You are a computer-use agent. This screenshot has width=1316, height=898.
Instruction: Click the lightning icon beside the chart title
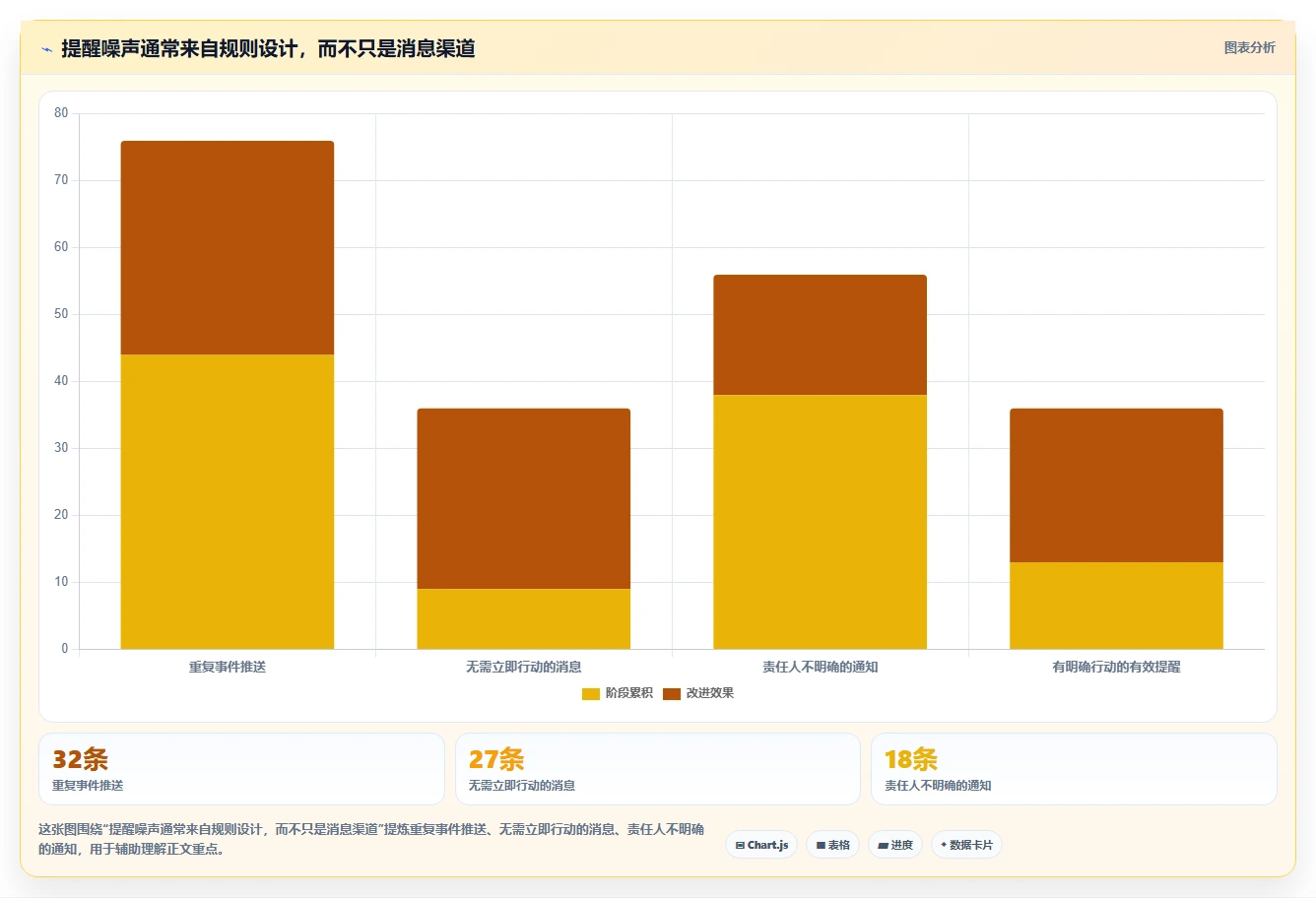[46, 49]
